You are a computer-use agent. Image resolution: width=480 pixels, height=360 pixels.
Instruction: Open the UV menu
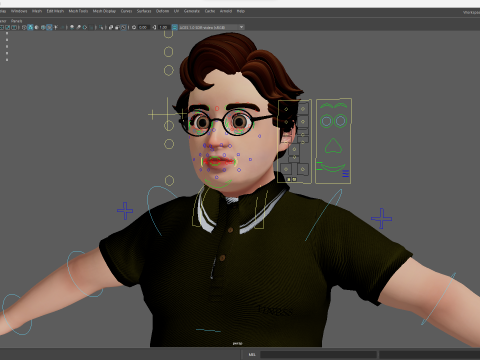click(x=176, y=11)
